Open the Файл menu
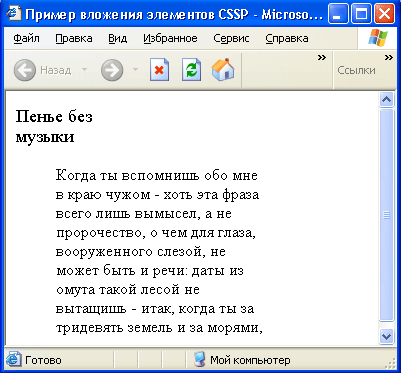 (x=26, y=39)
